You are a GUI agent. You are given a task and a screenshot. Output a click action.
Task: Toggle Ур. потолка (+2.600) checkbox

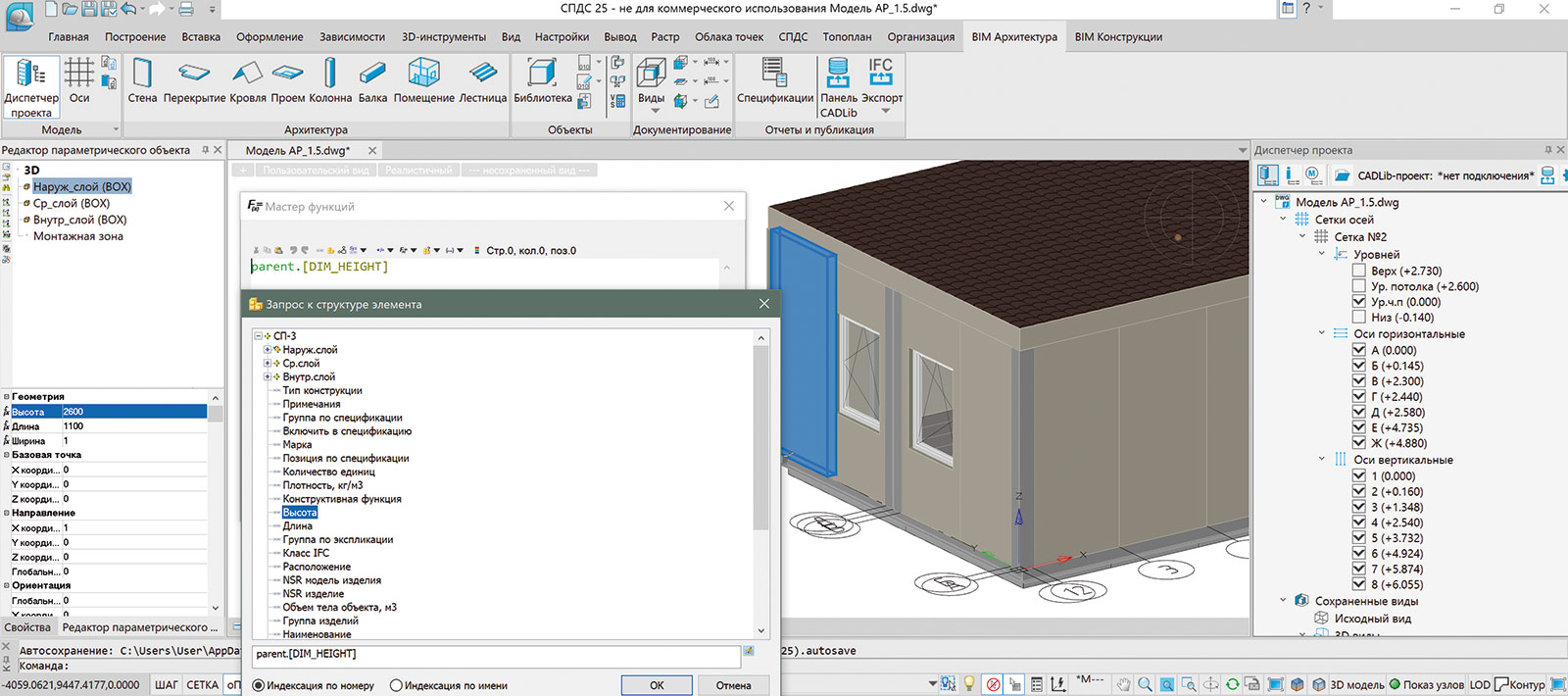[x=1358, y=286]
